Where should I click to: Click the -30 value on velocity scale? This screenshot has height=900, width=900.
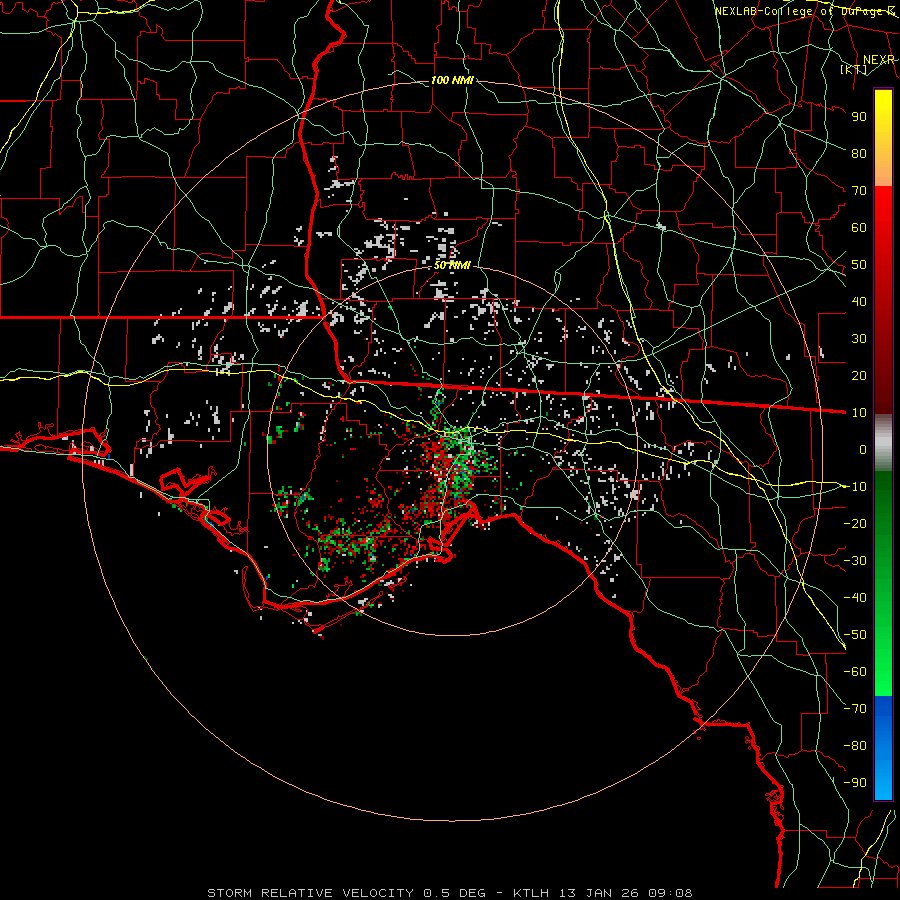(x=855, y=561)
